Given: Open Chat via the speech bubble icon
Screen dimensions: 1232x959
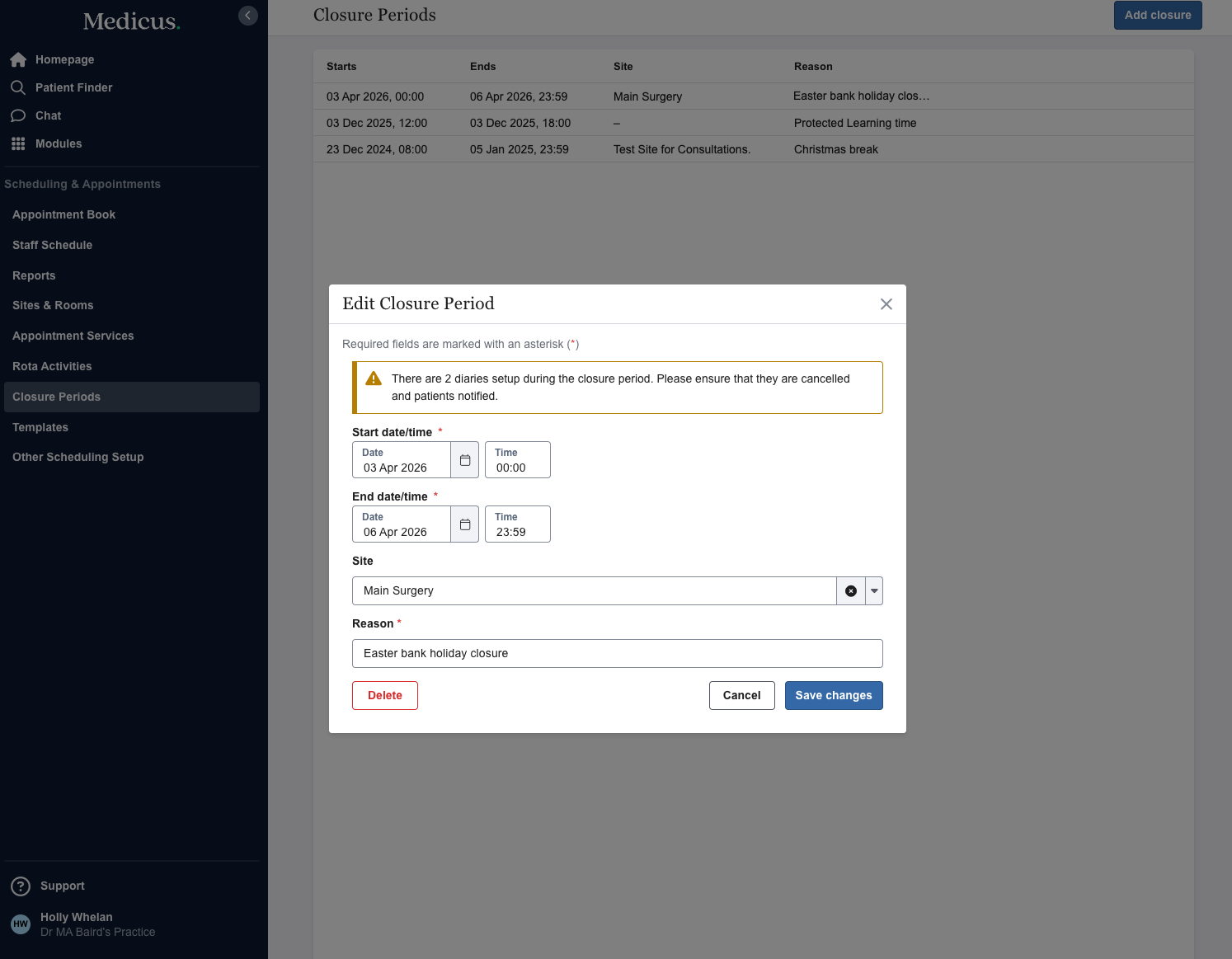Looking at the screenshot, I should (18, 115).
